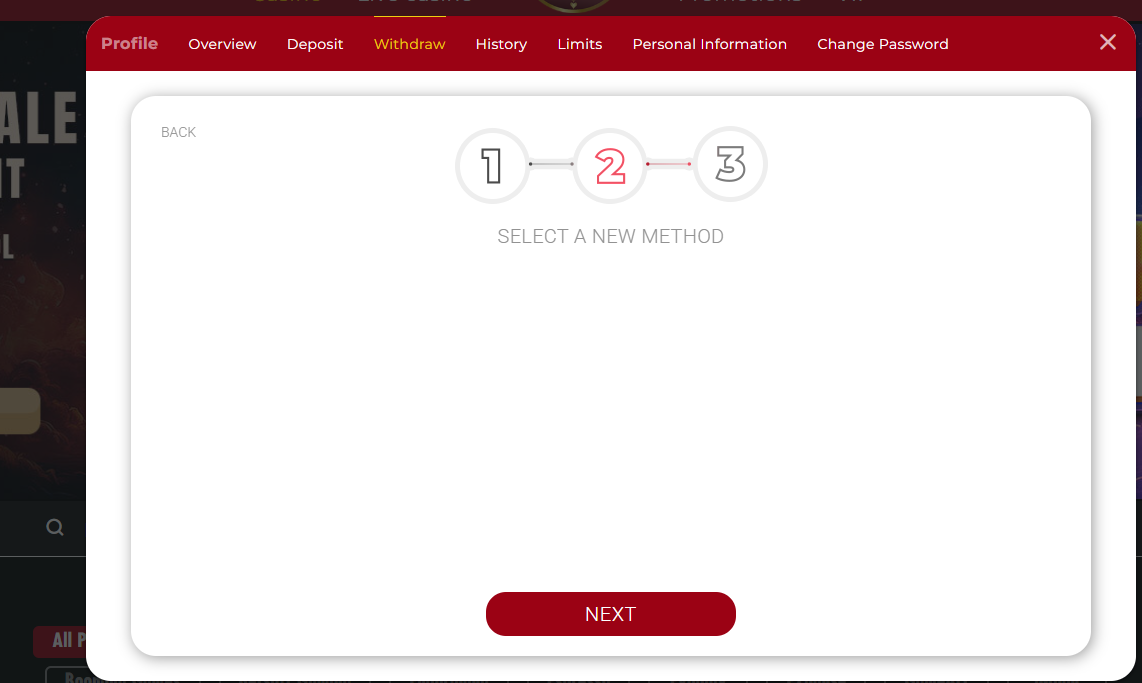The width and height of the screenshot is (1142, 683).
Task: Open the Overview tab
Action: click(222, 44)
